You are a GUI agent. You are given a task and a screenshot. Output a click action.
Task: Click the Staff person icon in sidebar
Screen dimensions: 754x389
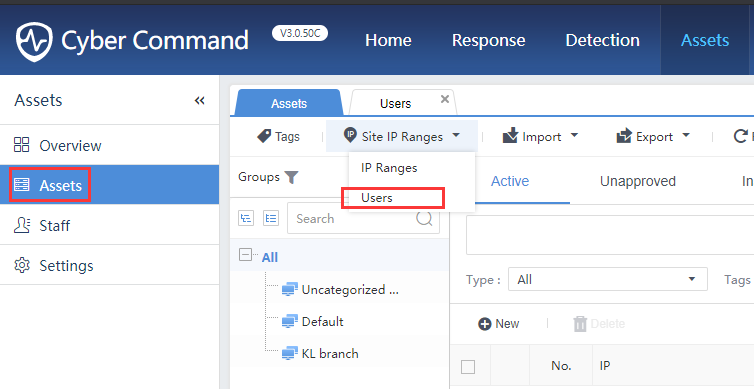(22, 225)
